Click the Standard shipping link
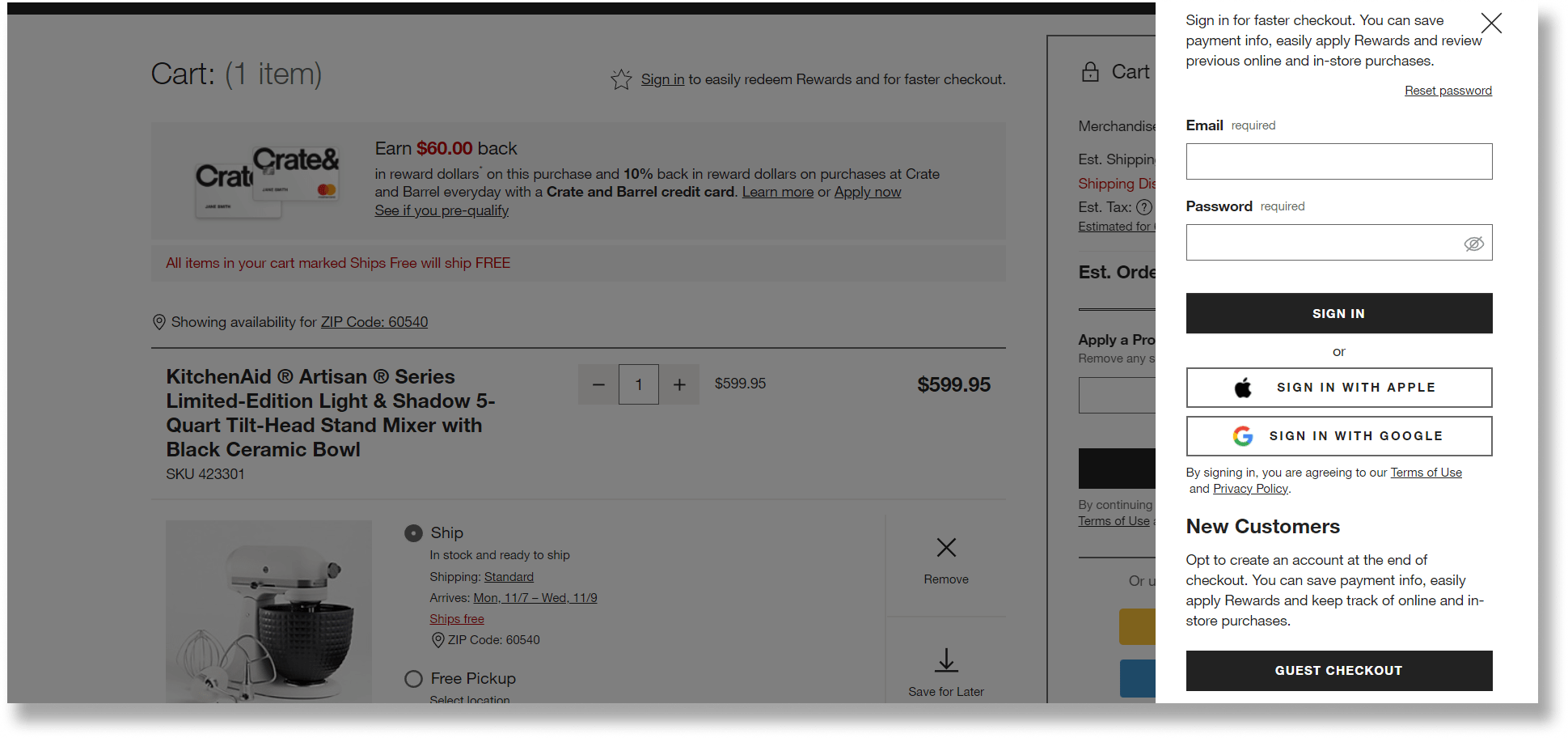Viewport: 1568px width, 738px height. pos(509,577)
